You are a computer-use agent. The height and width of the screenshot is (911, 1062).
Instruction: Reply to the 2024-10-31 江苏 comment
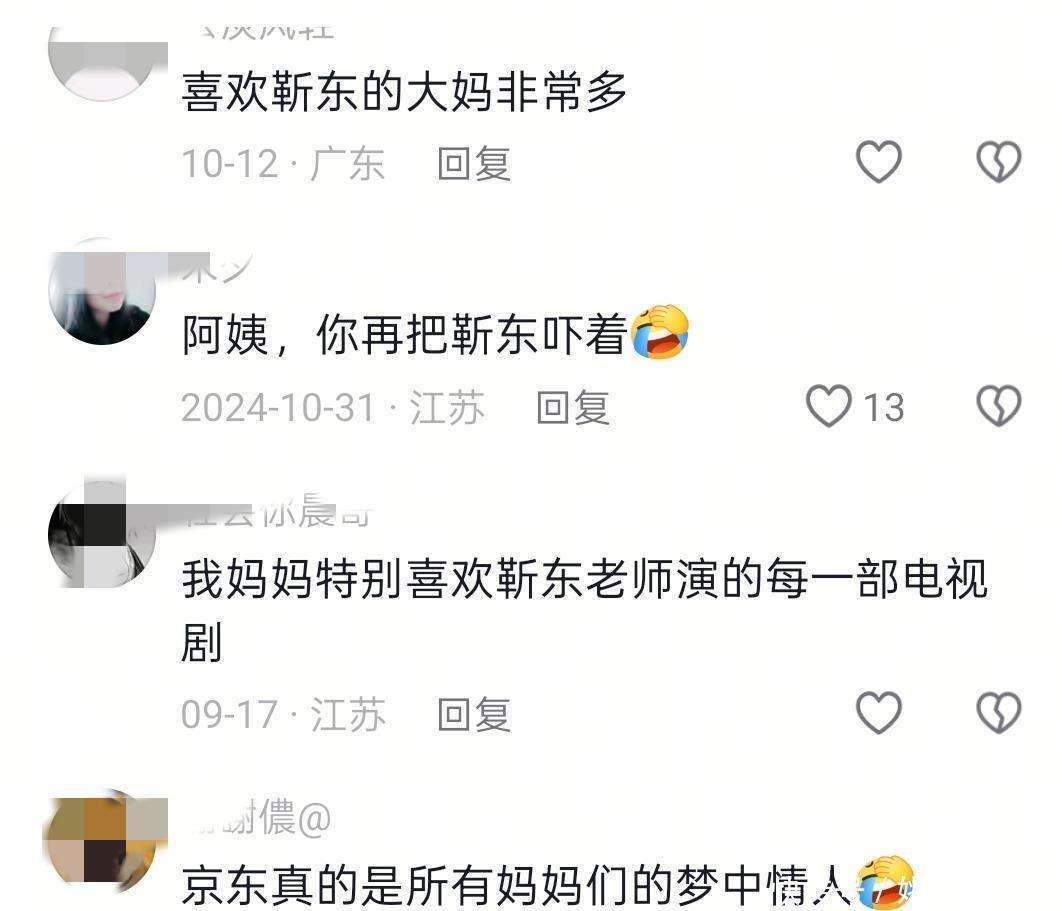[573, 408]
